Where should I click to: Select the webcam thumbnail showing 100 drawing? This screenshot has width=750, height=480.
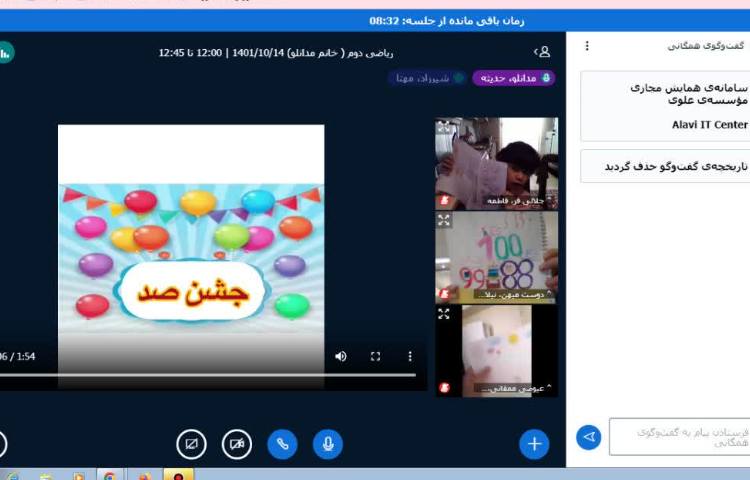(496, 257)
